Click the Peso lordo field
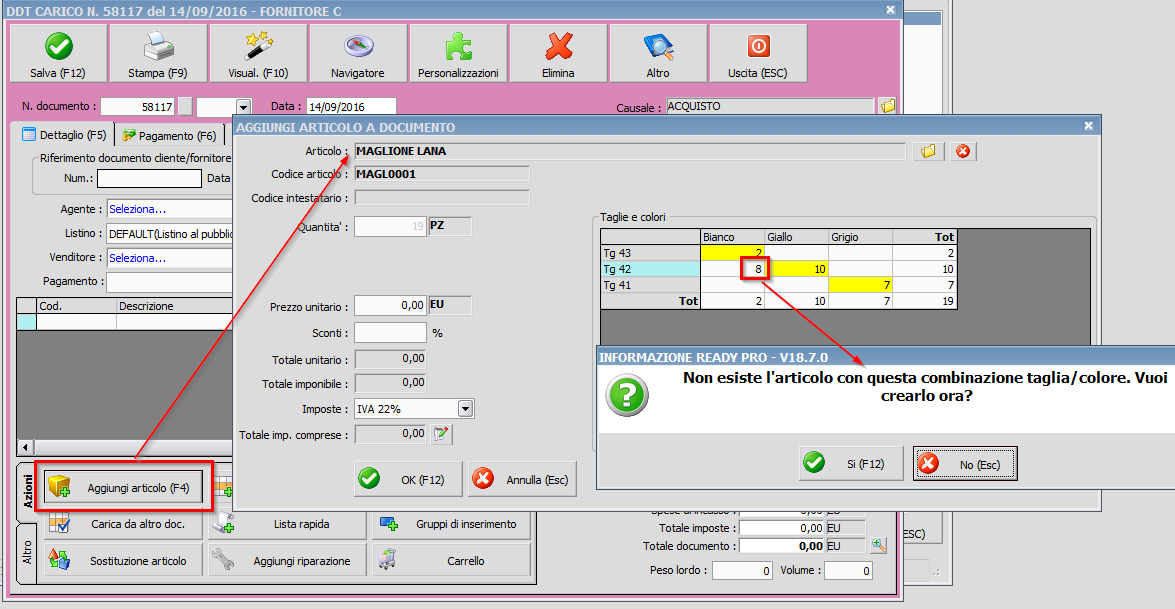 pyautogui.click(x=742, y=571)
